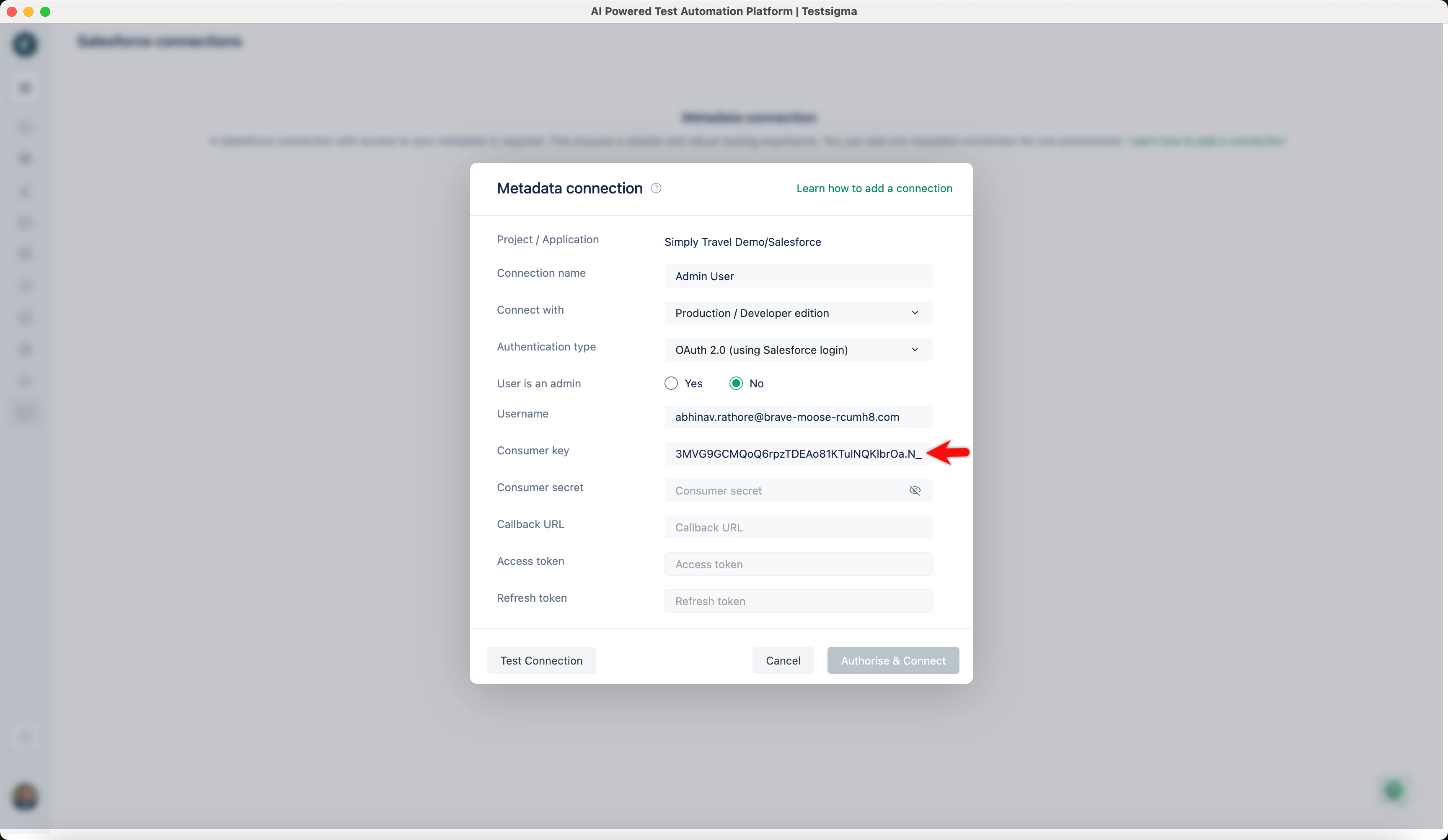The width and height of the screenshot is (1448, 840).
Task: Open Learn how to add a connection
Action: tap(874, 188)
